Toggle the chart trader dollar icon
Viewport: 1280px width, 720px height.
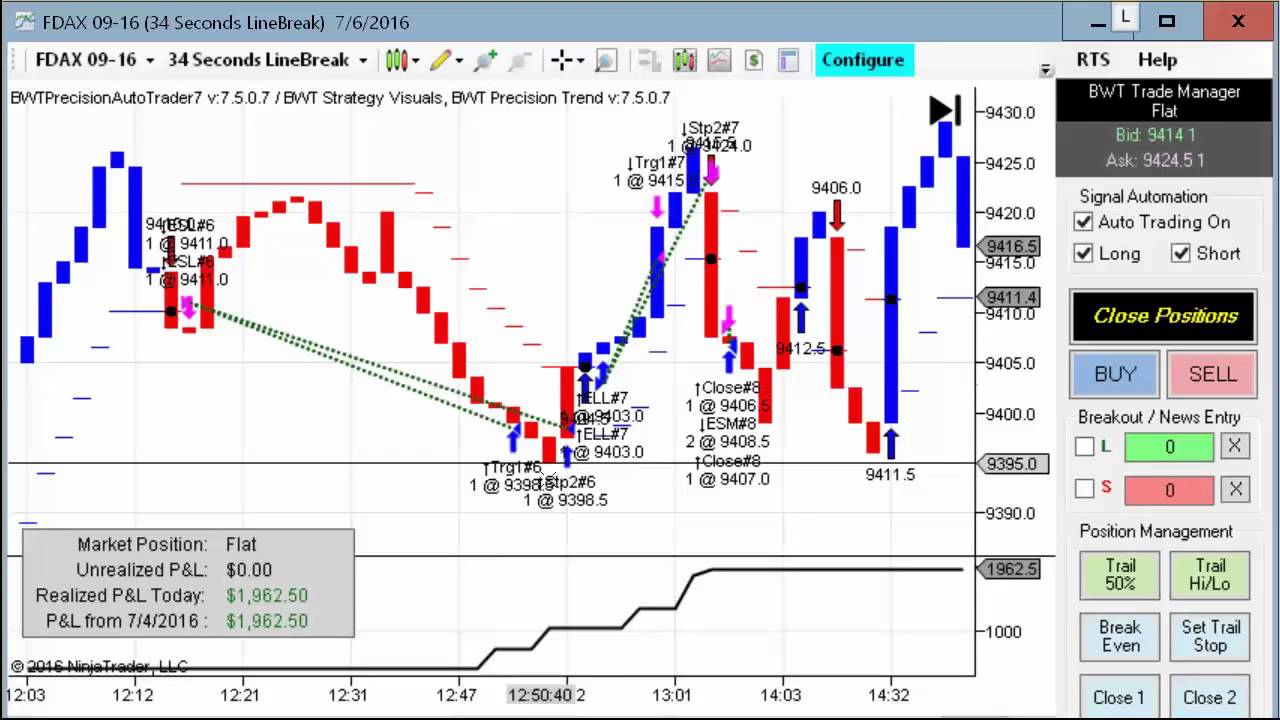(753, 60)
